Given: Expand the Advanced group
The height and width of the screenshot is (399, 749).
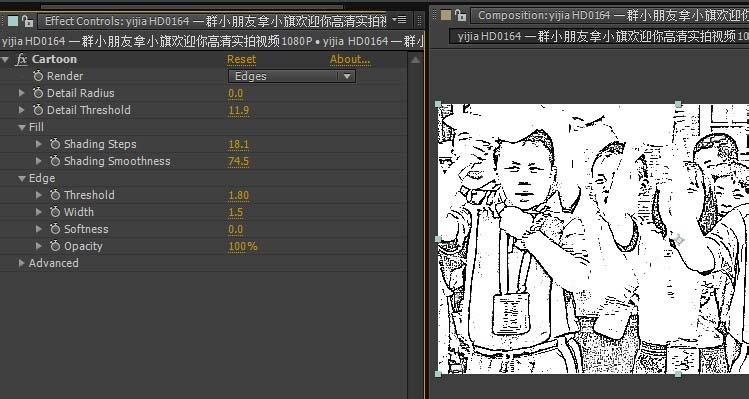Looking at the screenshot, I should [x=21, y=263].
